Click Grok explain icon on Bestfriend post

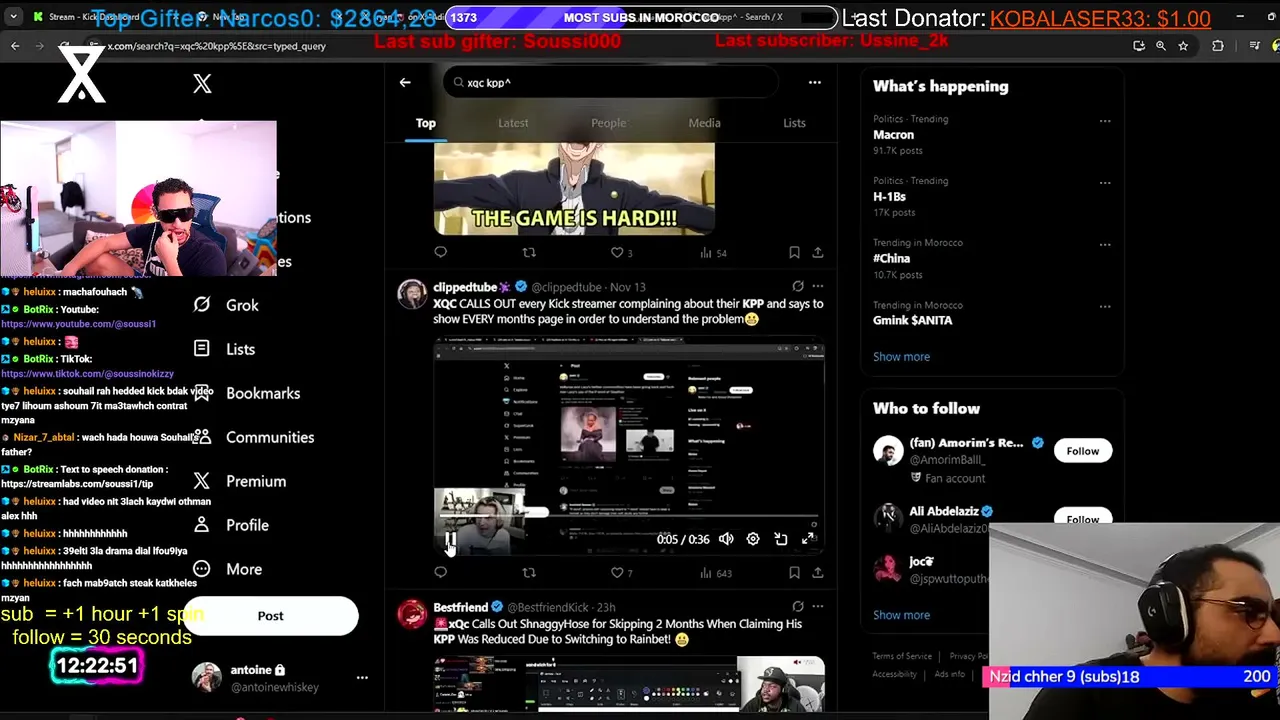797,607
